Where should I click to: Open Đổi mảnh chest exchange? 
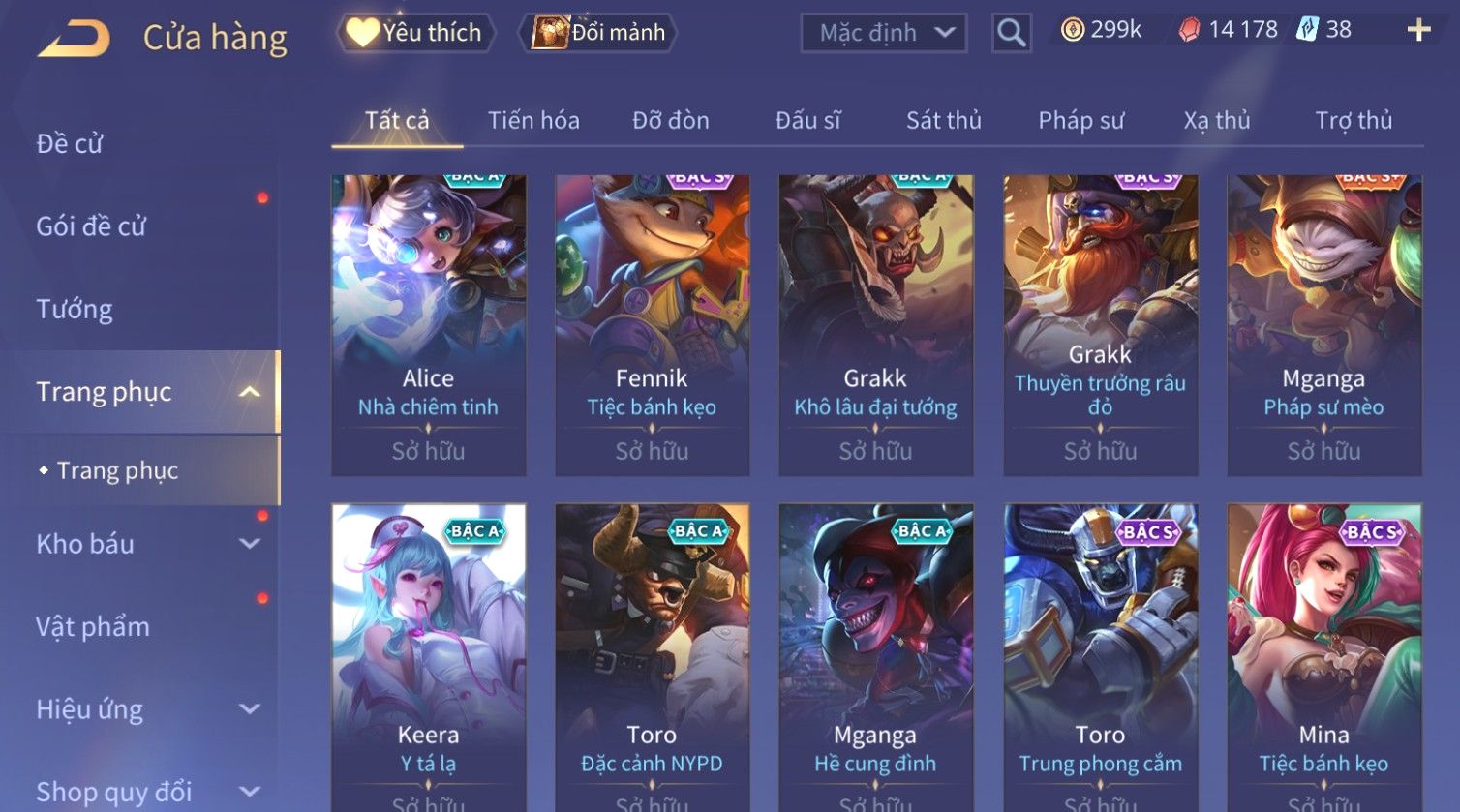pos(597,33)
